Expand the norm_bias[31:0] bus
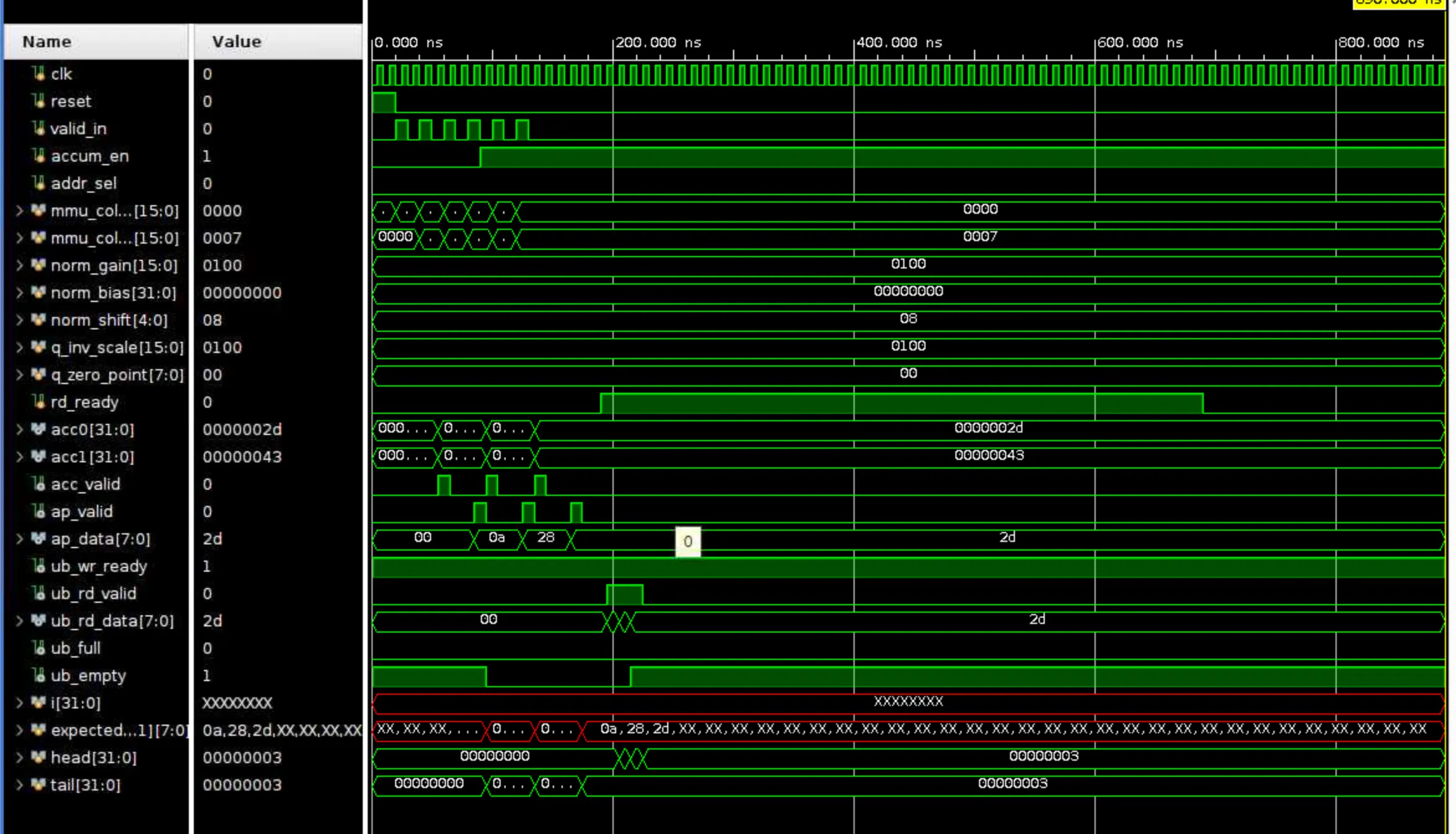The height and width of the screenshot is (834, 1456). click(20, 293)
